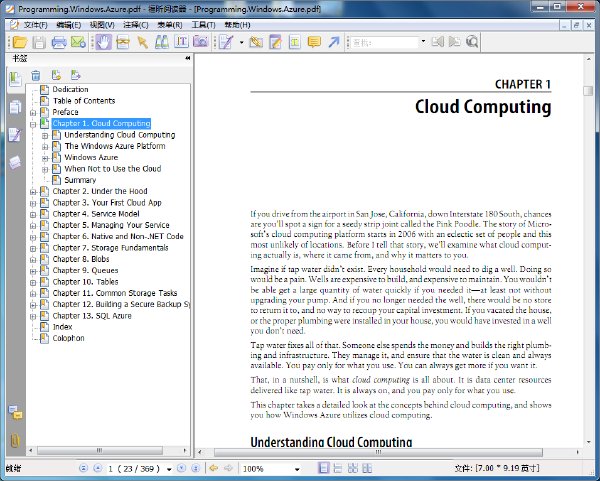Go to the next page button

tap(181, 468)
